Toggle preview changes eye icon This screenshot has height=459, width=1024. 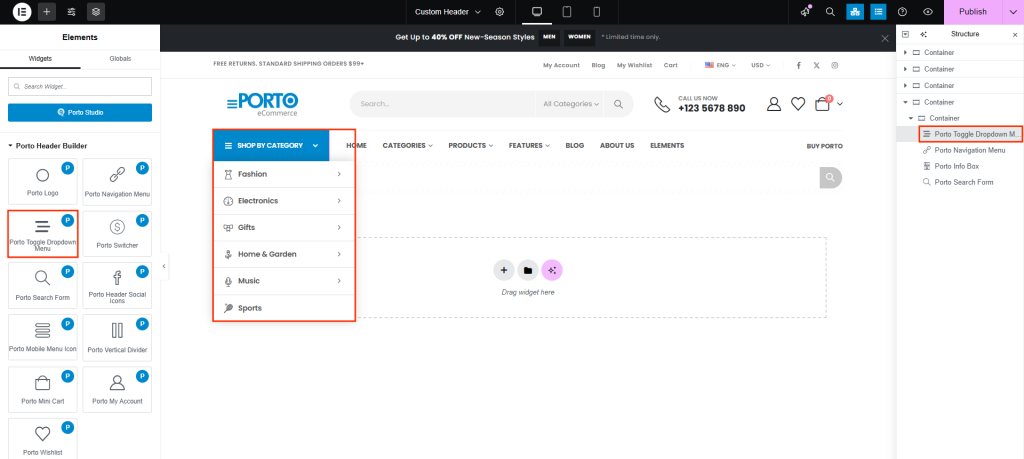928,12
